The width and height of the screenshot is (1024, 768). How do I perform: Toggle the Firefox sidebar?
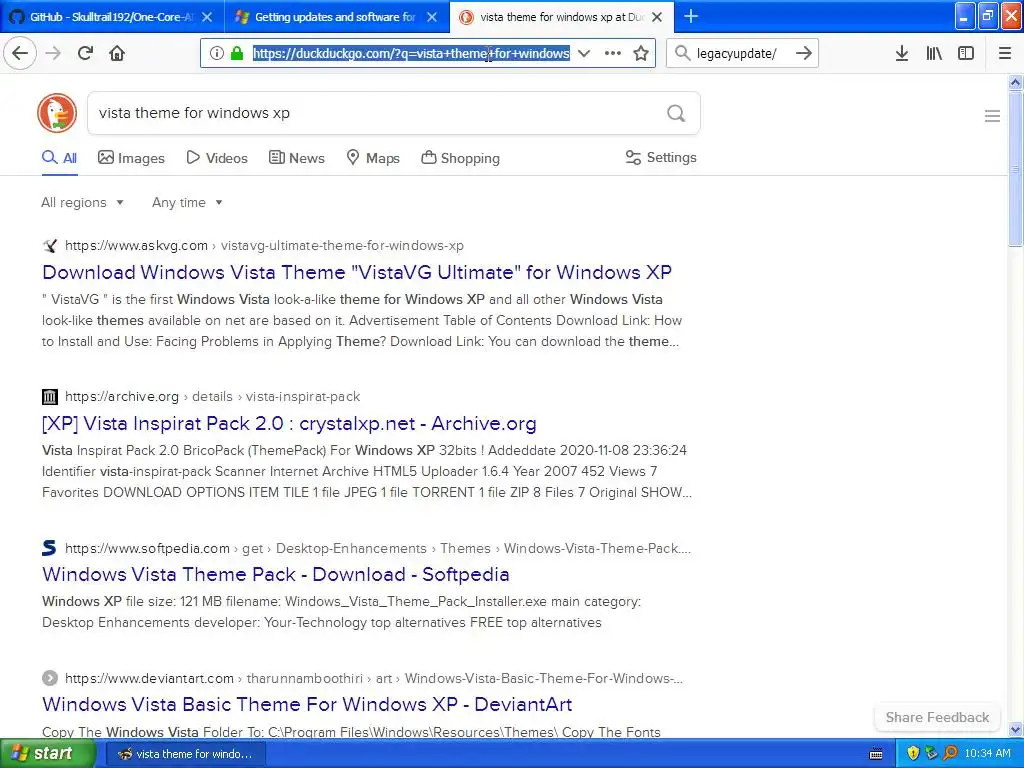[x=966, y=53]
